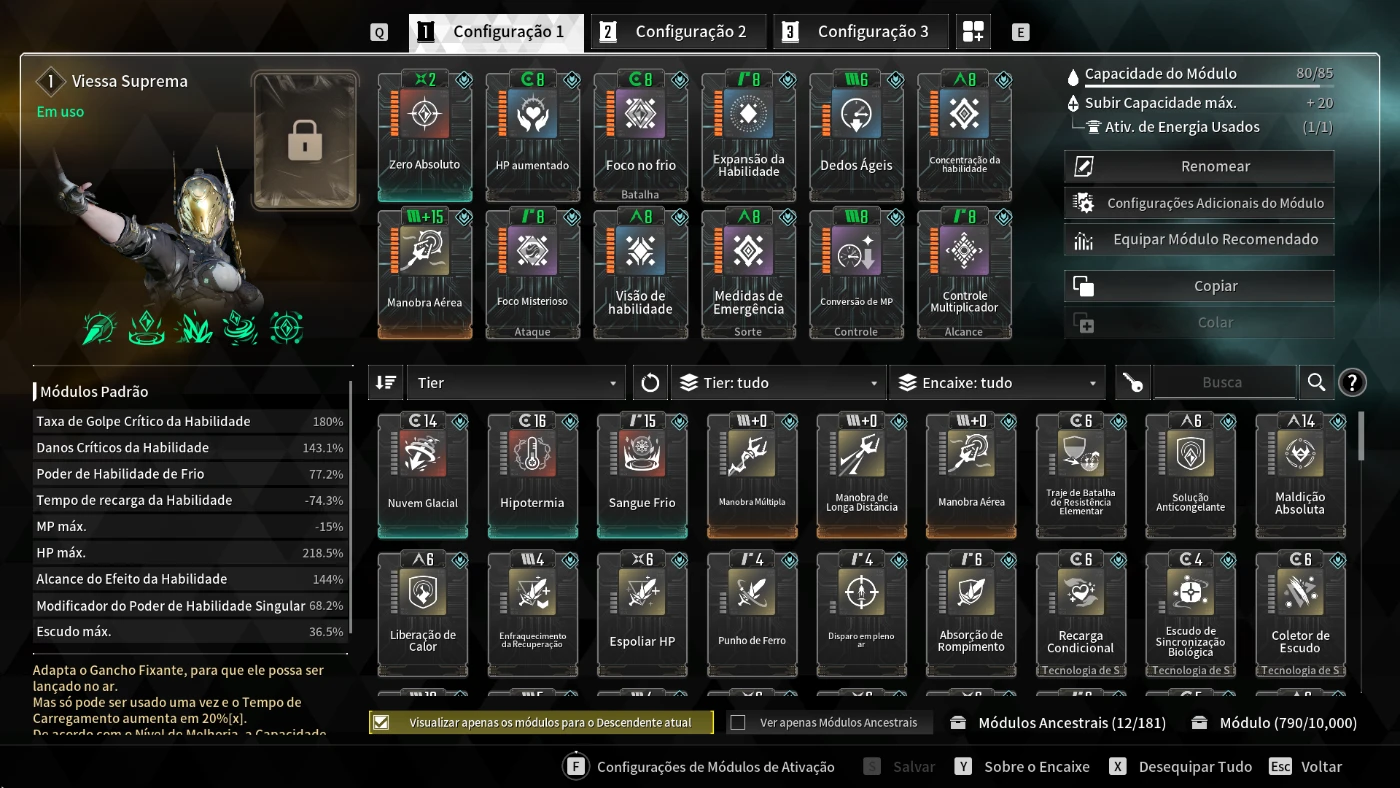
Task: Pick the Nuvem Glacial module card
Action: (423, 476)
